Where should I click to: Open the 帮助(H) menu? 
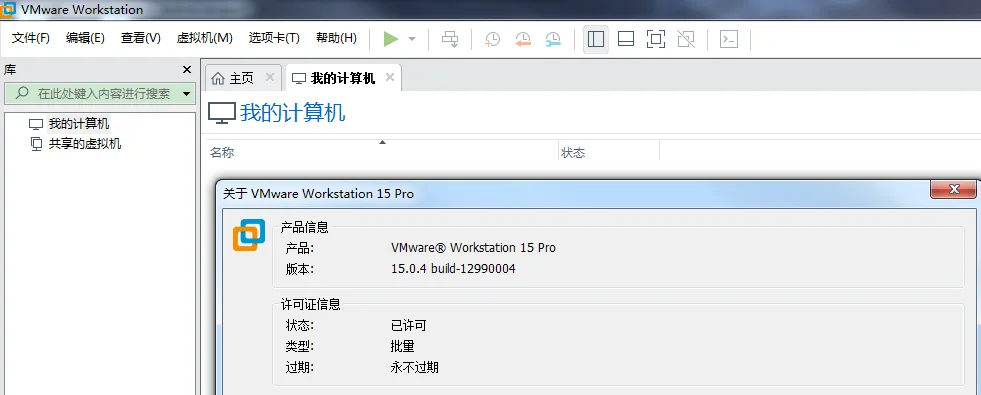[336, 38]
